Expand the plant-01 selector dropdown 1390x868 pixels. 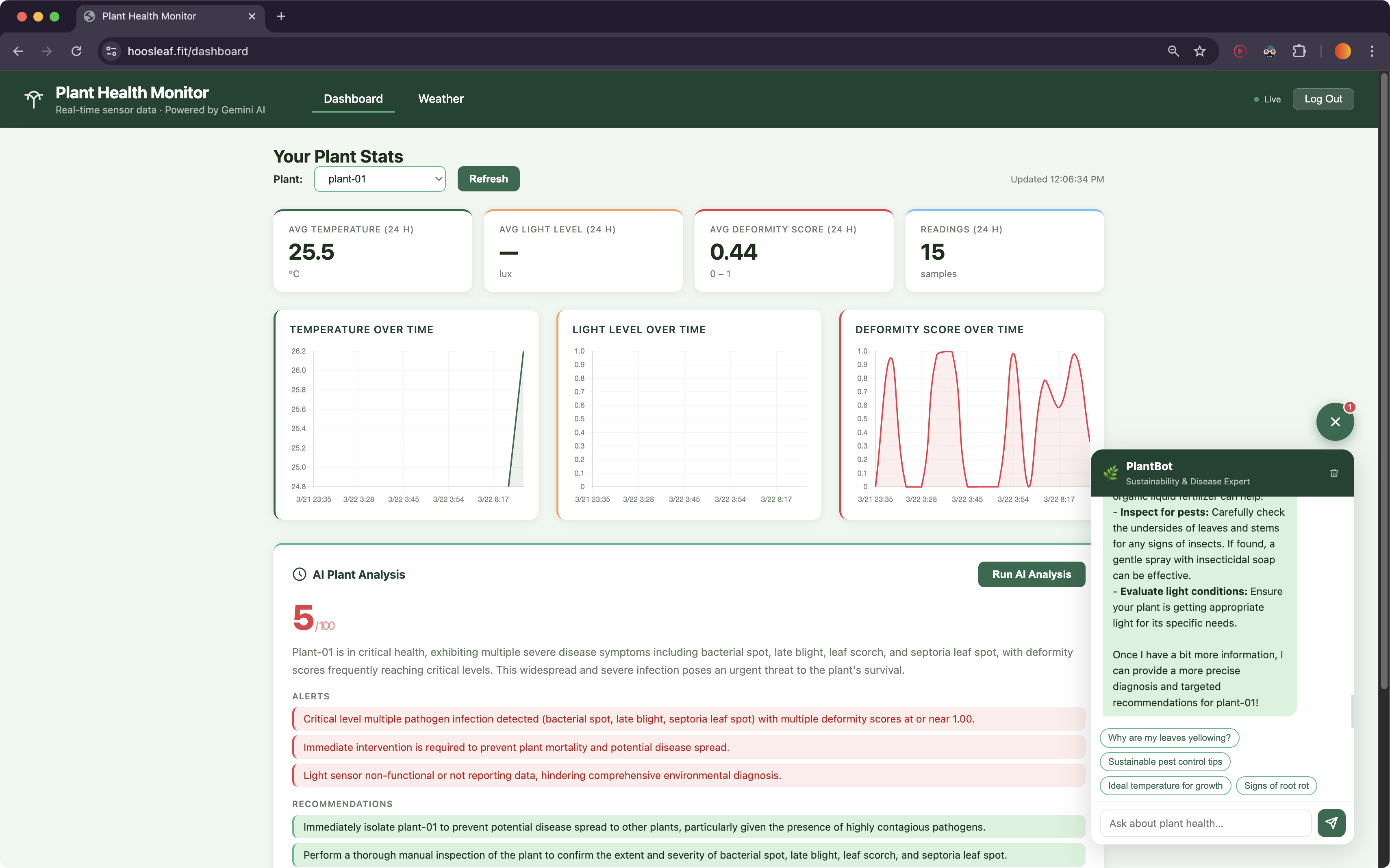pos(380,179)
